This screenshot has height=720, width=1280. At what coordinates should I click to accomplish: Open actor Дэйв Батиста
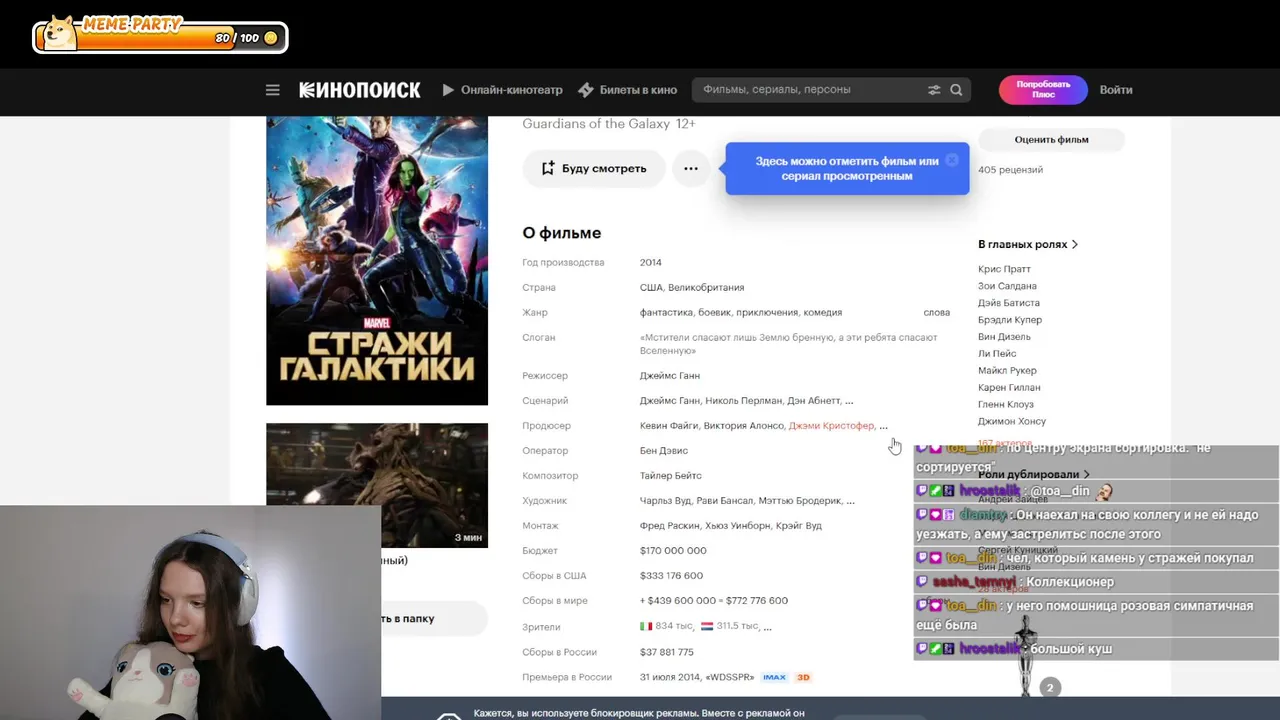coord(1009,303)
